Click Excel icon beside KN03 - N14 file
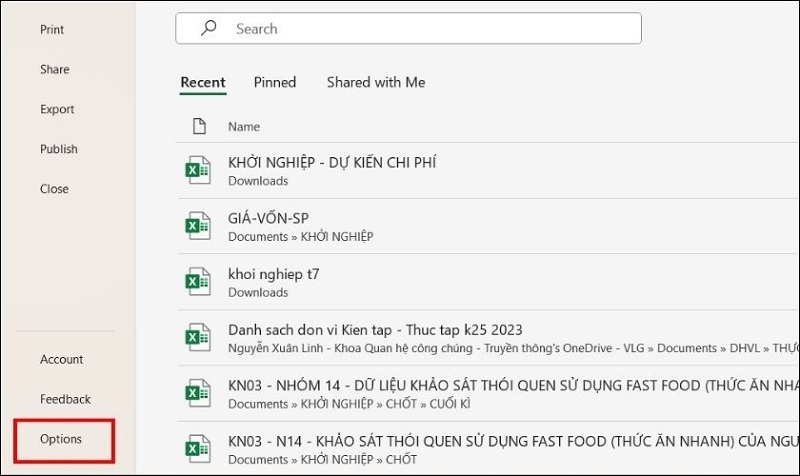 [x=197, y=448]
